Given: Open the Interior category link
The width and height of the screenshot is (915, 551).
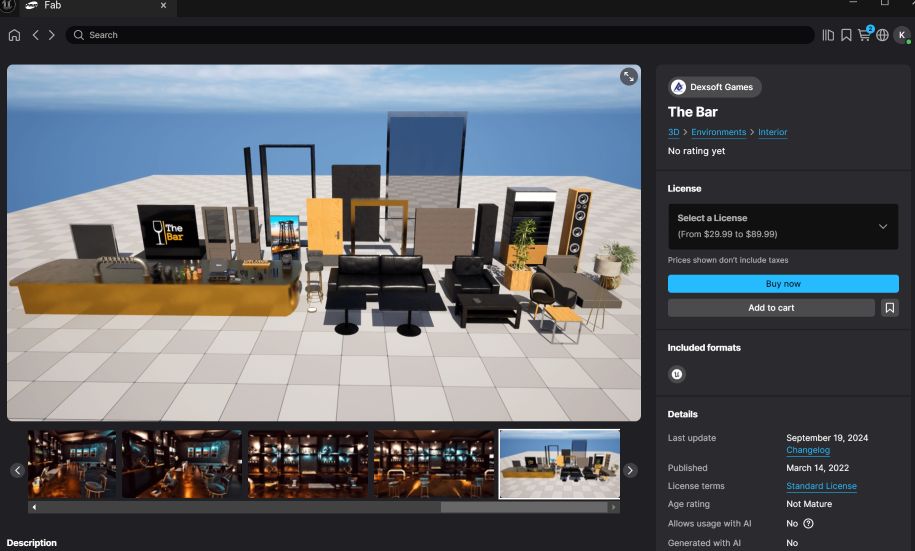Looking at the screenshot, I should coord(773,132).
